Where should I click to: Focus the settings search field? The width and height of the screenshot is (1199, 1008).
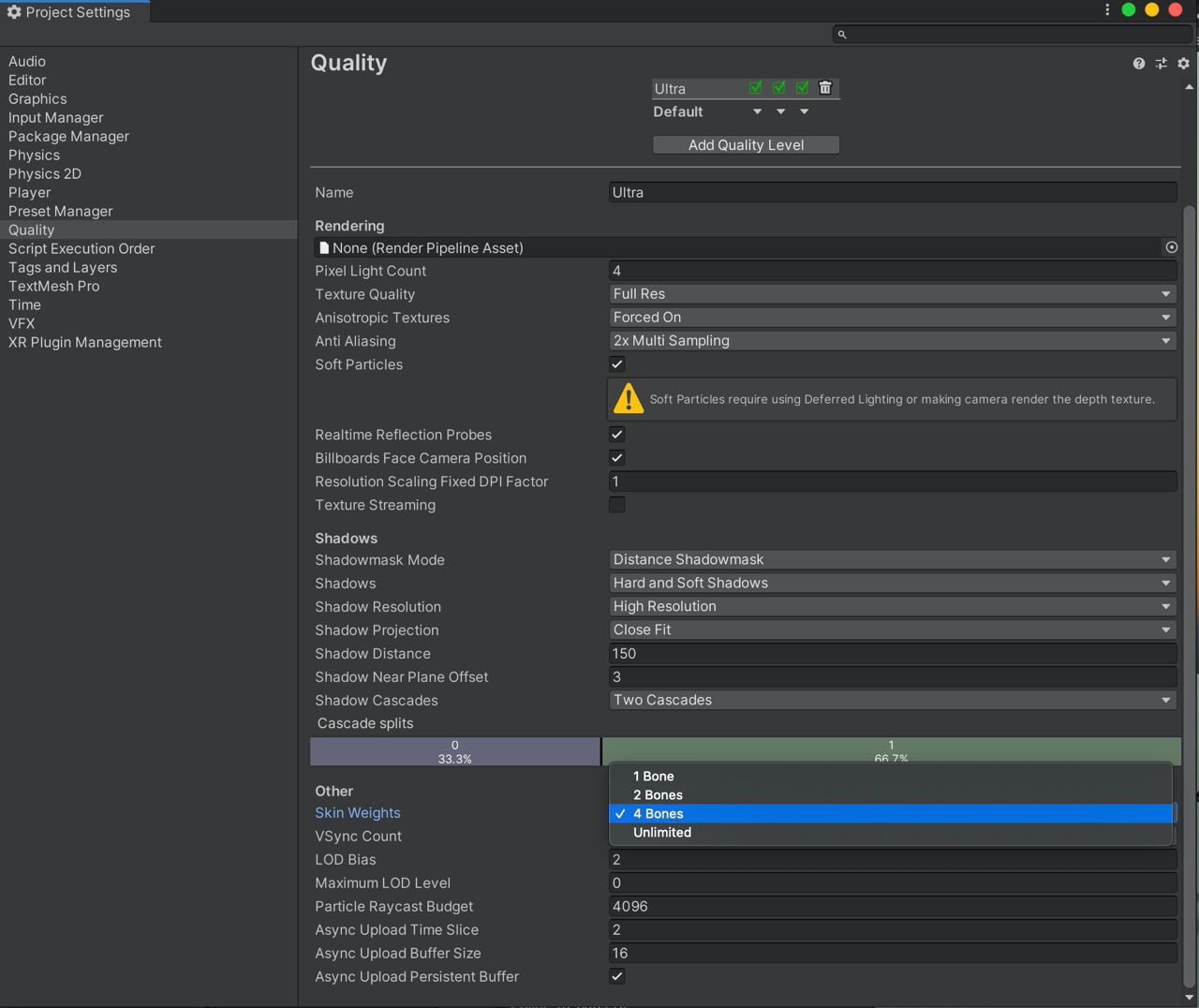(x=1012, y=34)
